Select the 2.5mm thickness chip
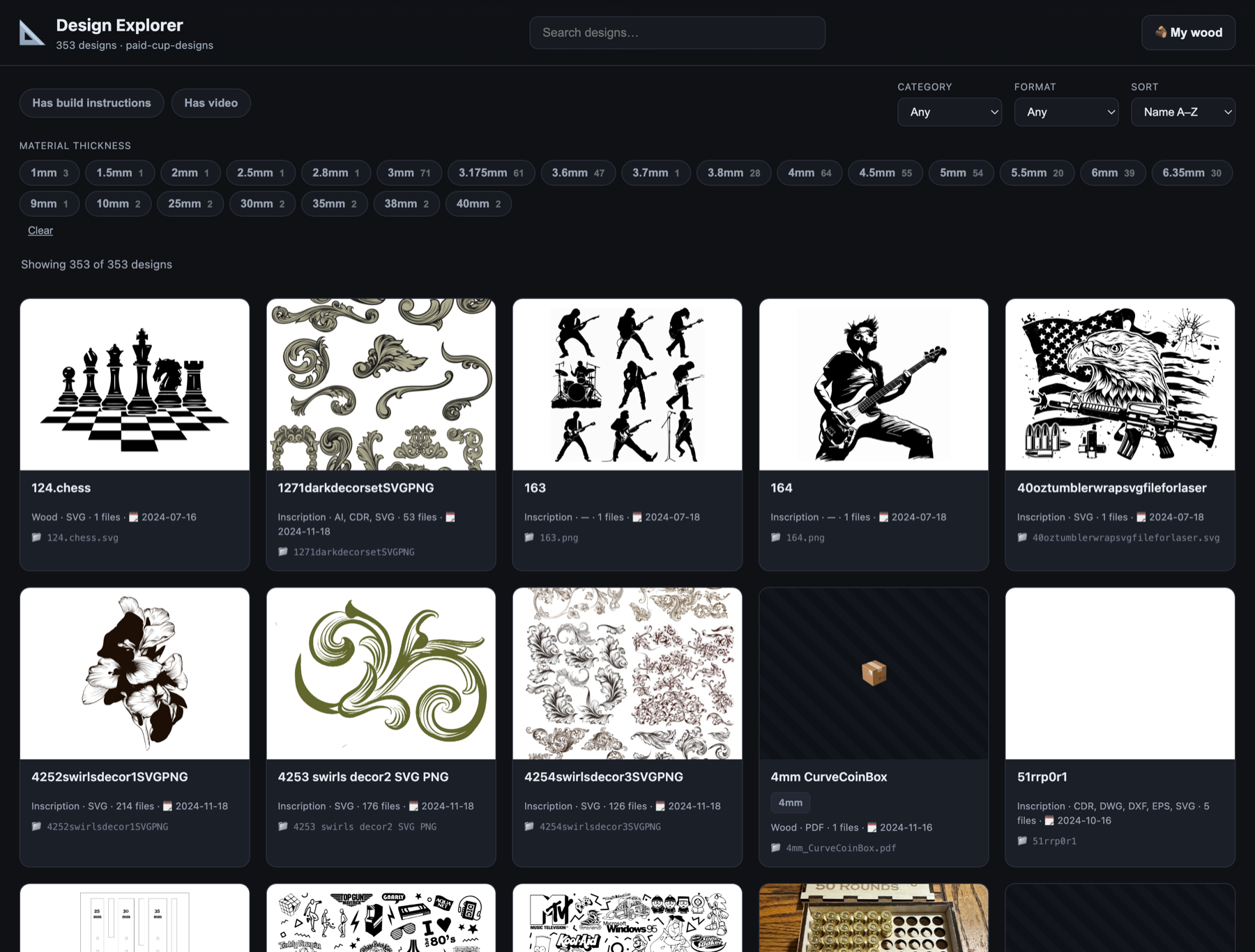Viewport: 1255px width, 952px height. click(261, 173)
